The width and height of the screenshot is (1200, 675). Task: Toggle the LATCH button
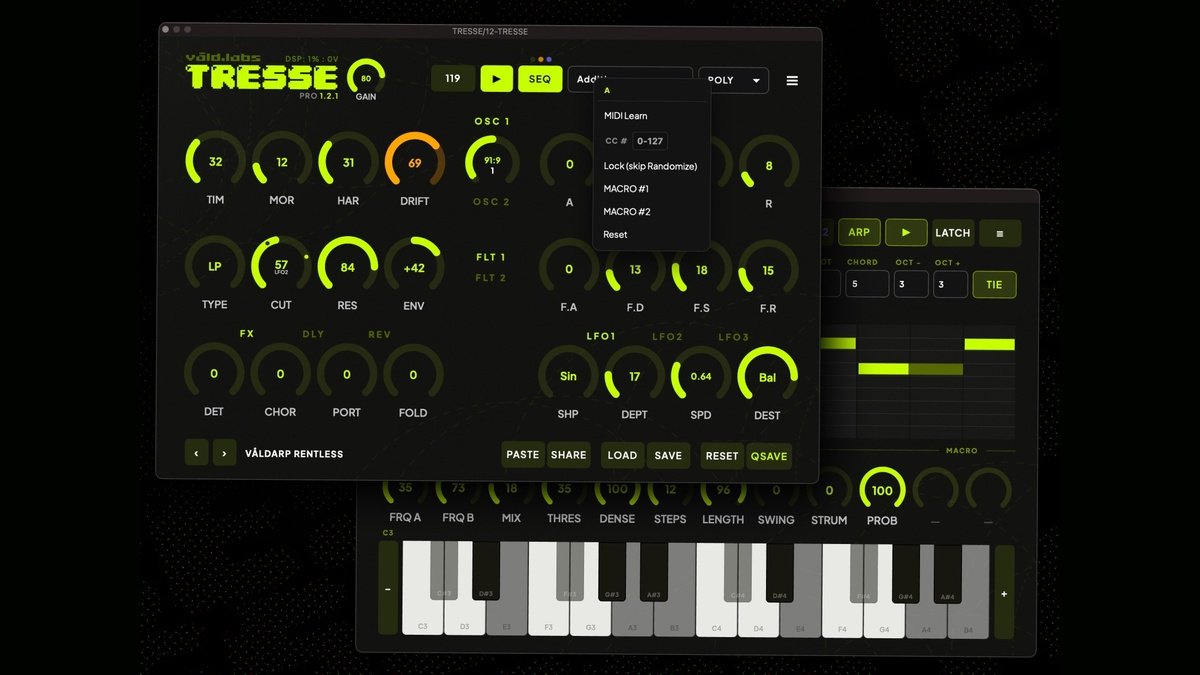[952, 233]
